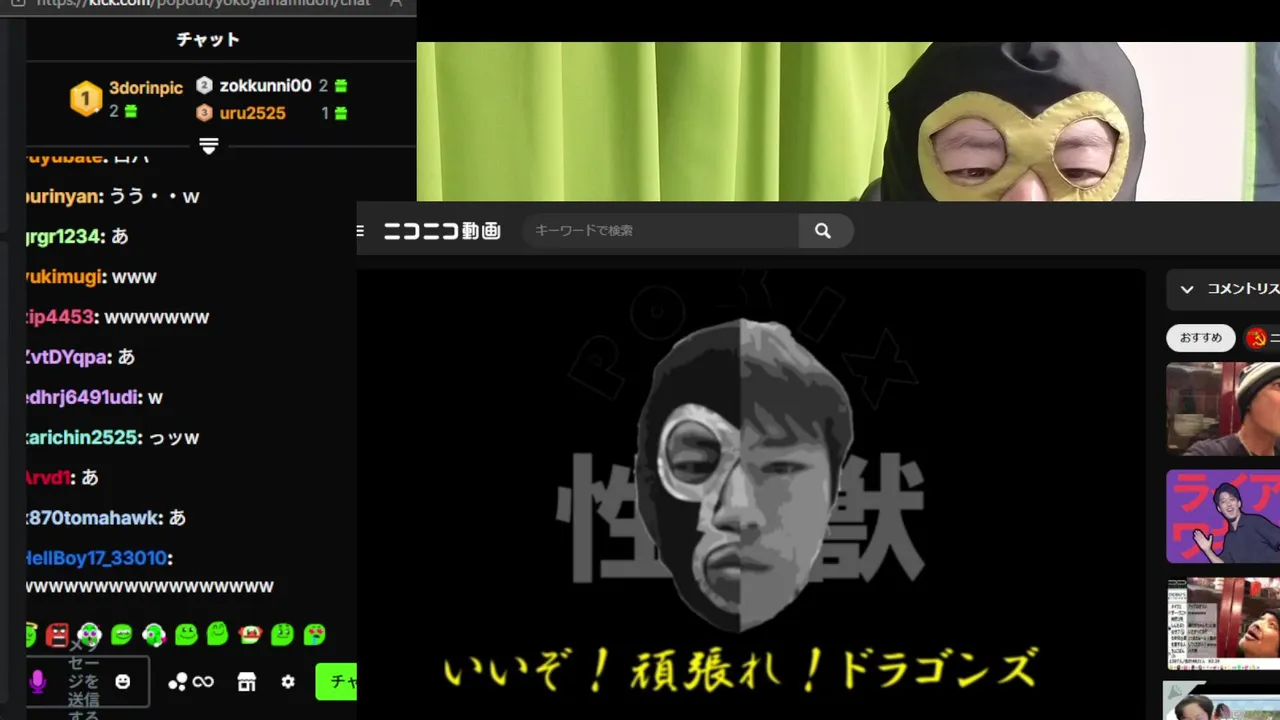Open zokkunni00 leaderboard username
The width and height of the screenshot is (1280, 720).
(265, 86)
